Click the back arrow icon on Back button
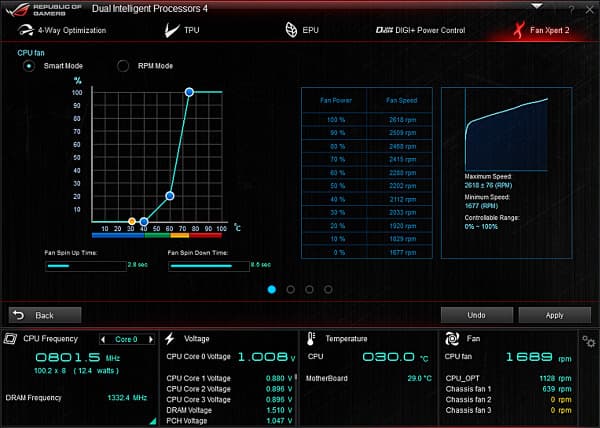Viewport: 600px width, 428px height. pyautogui.click(x=18, y=315)
